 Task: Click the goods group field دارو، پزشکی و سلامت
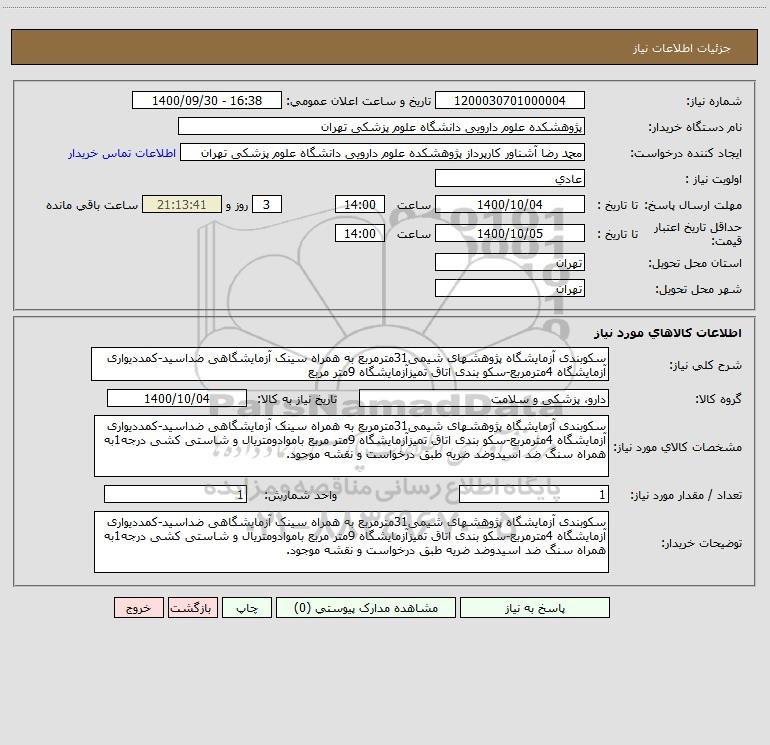point(484,398)
